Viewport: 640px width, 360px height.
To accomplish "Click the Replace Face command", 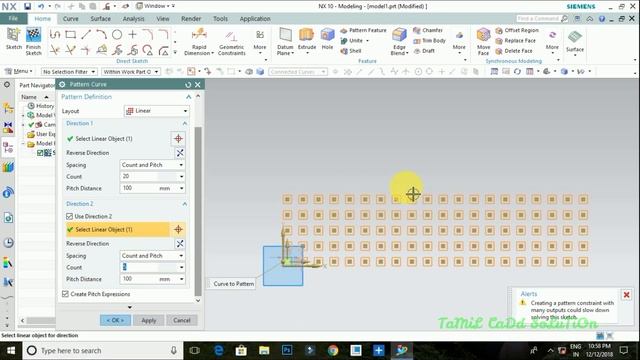I will click(x=515, y=41).
